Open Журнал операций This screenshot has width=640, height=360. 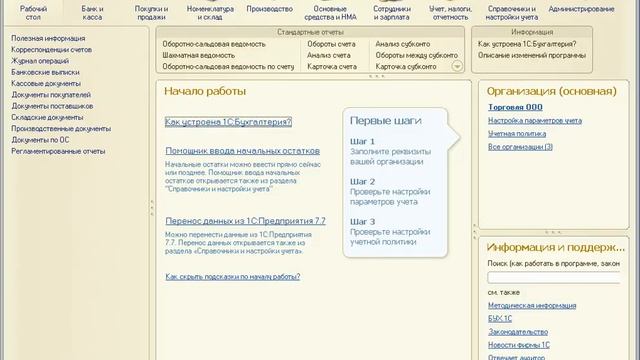pyautogui.click(x=40, y=61)
